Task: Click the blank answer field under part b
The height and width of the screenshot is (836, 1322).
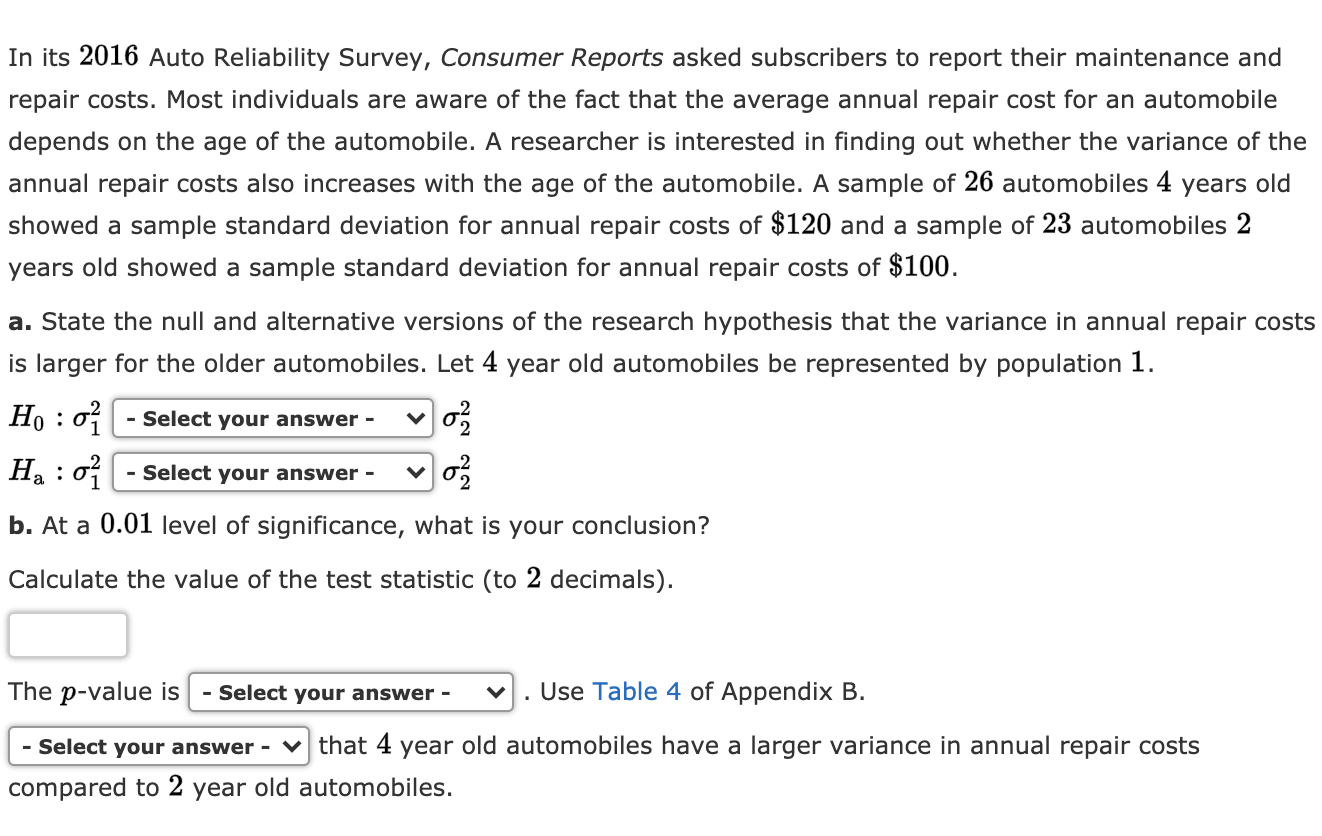Action: tap(67, 634)
